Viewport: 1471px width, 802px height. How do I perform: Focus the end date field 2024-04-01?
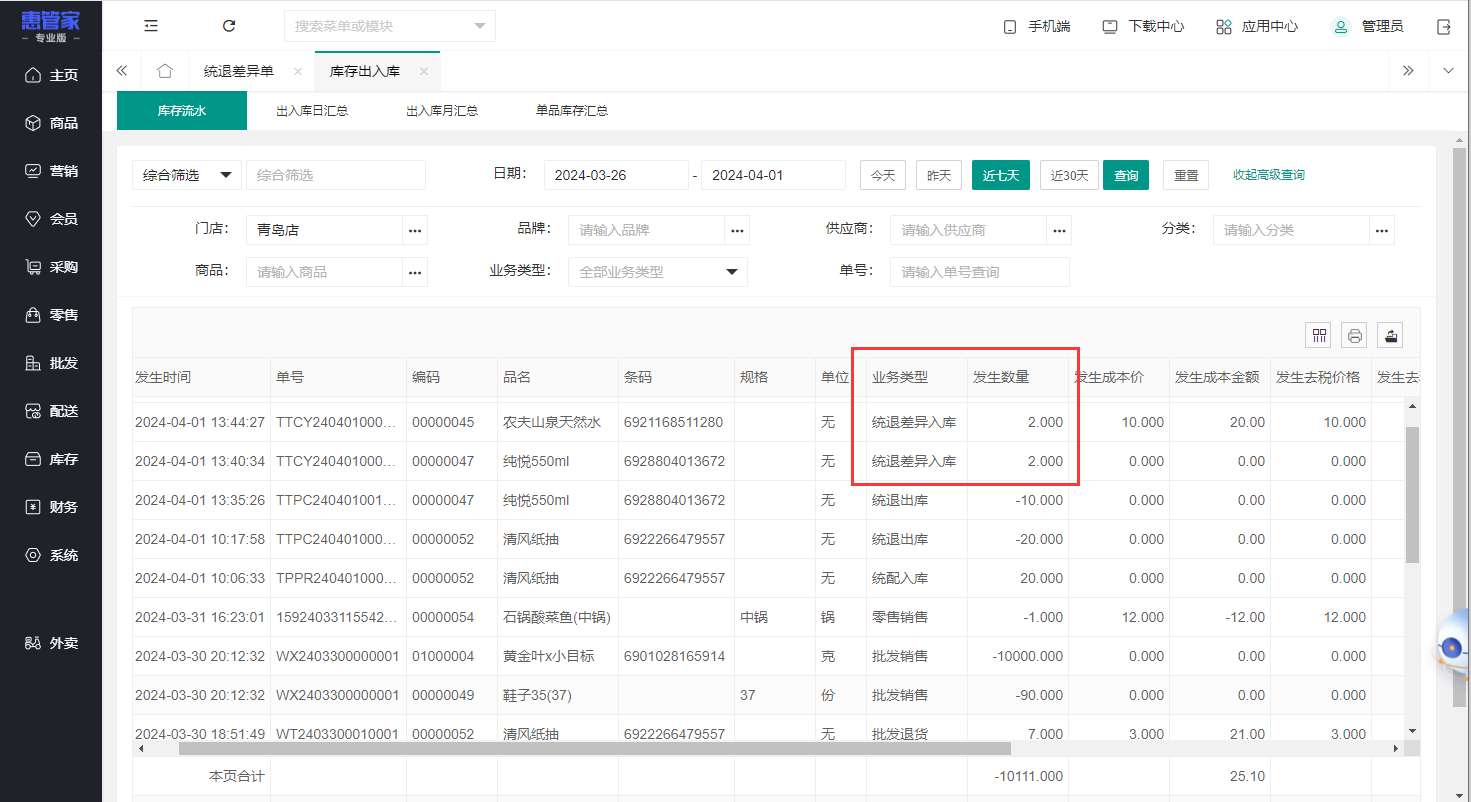coord(774,175)
